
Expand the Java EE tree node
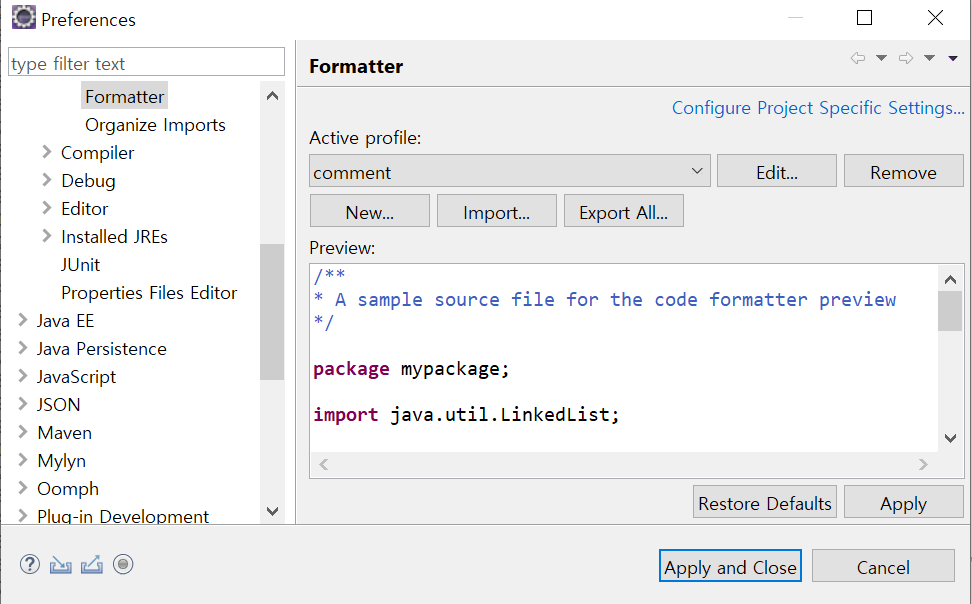[23, 321]
